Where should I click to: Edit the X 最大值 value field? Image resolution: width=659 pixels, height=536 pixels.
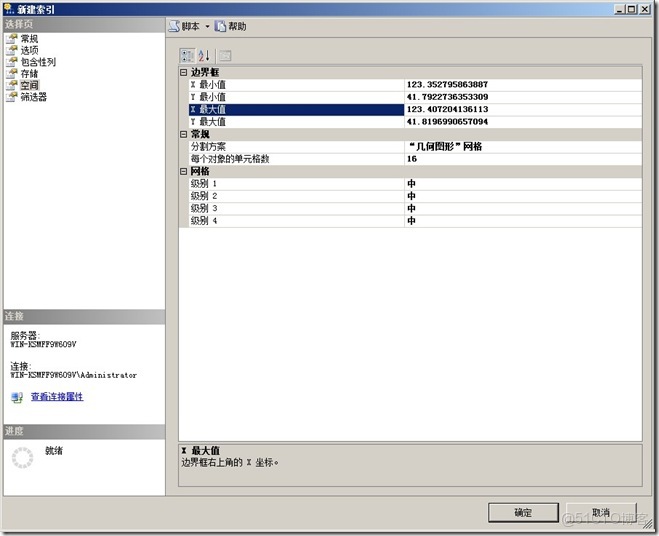[523, 109]
